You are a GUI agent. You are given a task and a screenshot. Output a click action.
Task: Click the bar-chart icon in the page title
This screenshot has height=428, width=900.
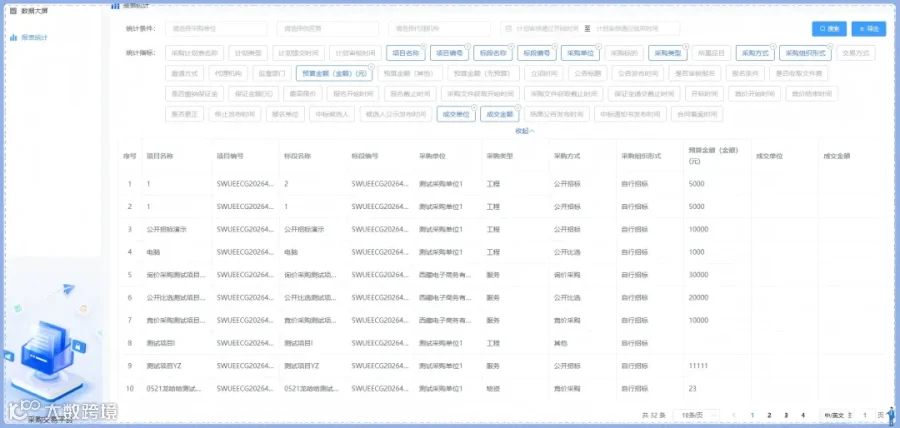(115, 5)
